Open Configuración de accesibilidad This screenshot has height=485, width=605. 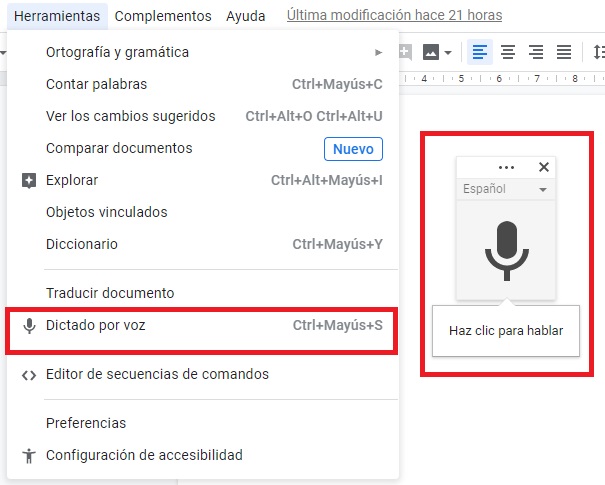point(144,455)
